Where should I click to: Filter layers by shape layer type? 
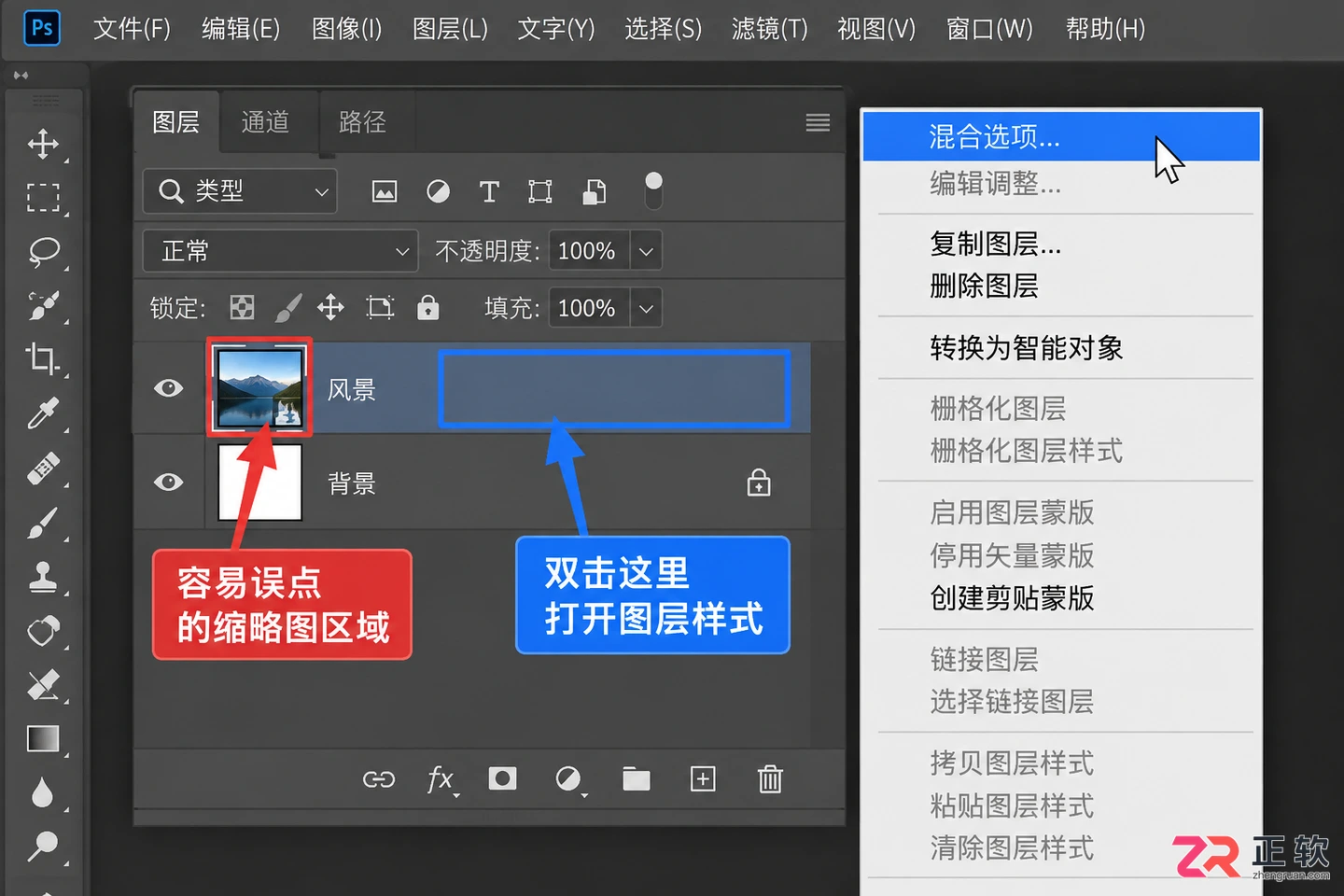[540, 192]
